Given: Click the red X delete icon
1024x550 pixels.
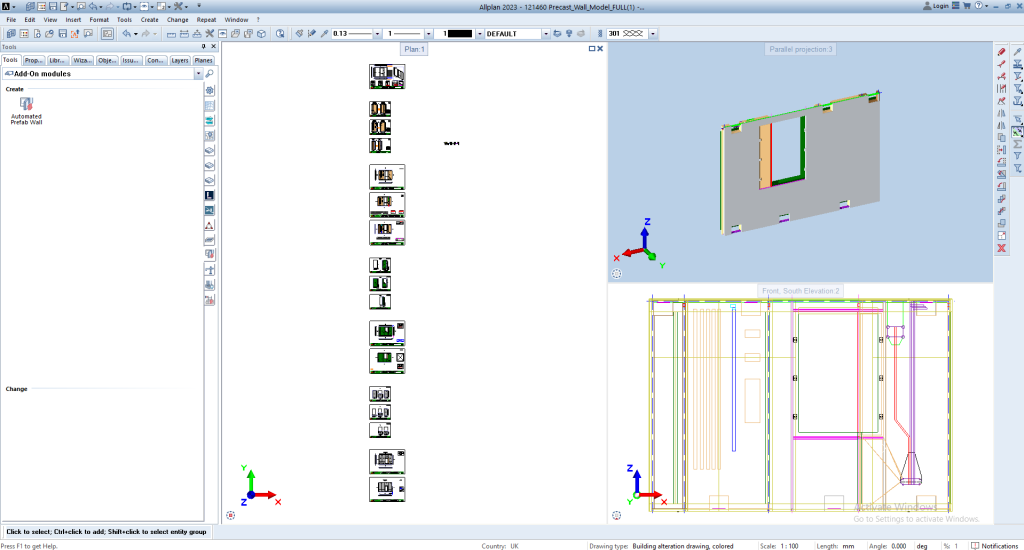Looking at the screenshot, I should [1001, 247].
